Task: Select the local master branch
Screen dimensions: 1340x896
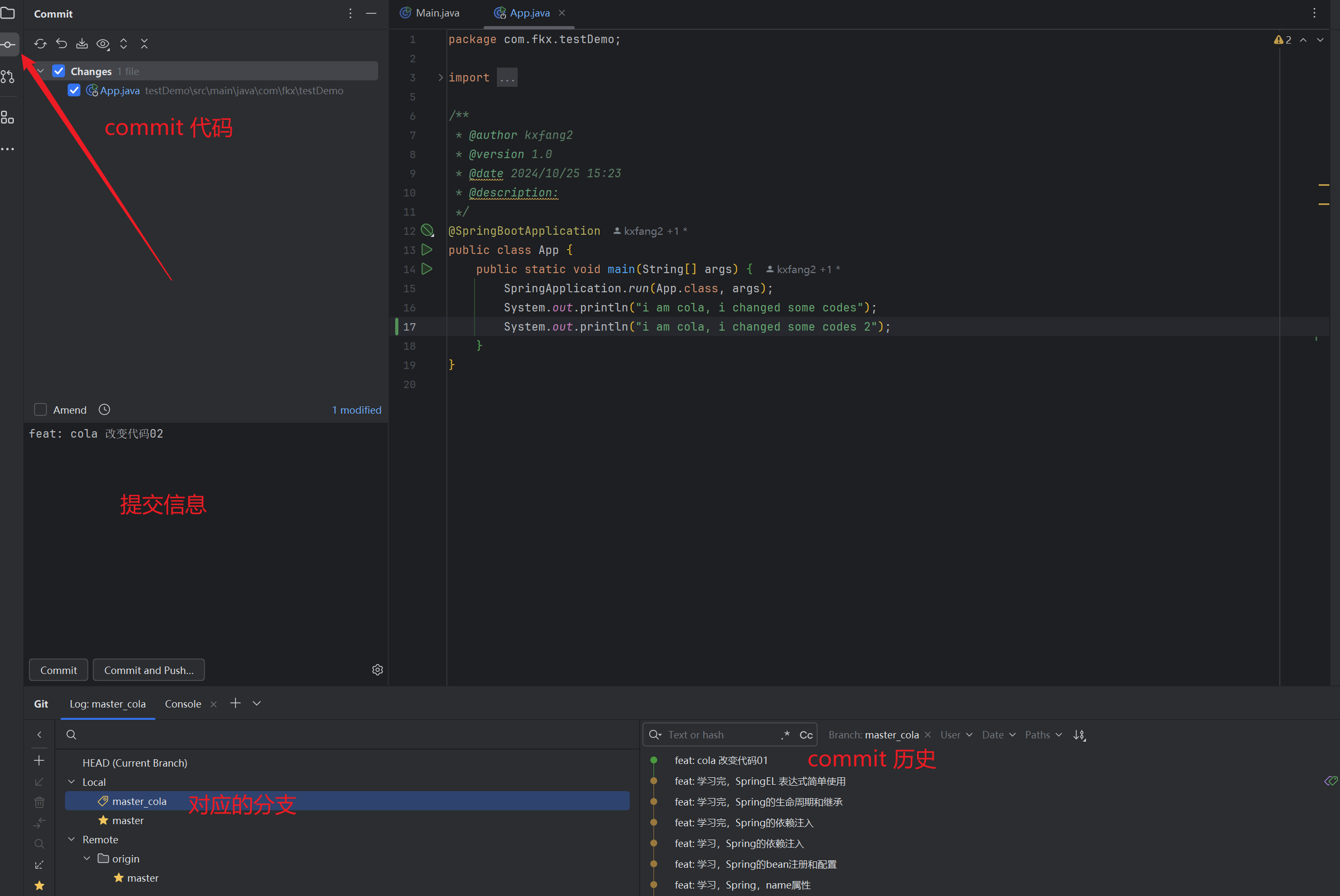Action: coord(348,820)
